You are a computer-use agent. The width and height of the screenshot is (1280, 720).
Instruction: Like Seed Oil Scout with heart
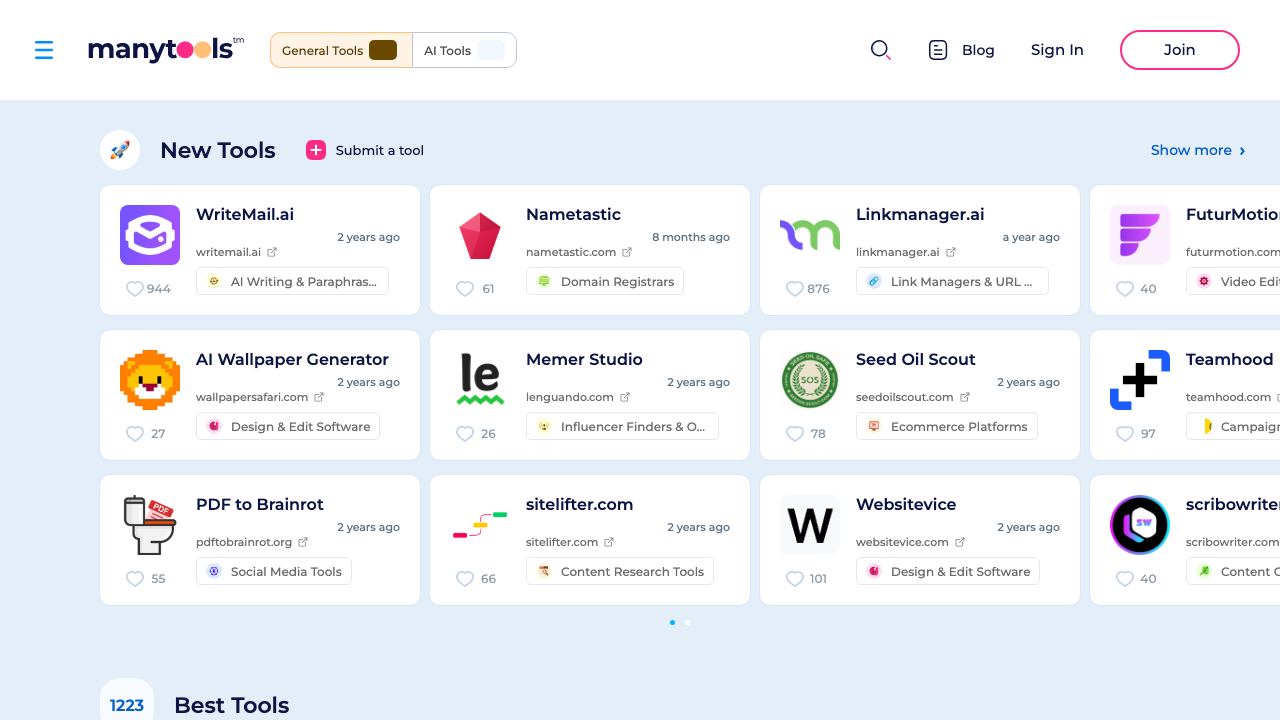(794, 433)
